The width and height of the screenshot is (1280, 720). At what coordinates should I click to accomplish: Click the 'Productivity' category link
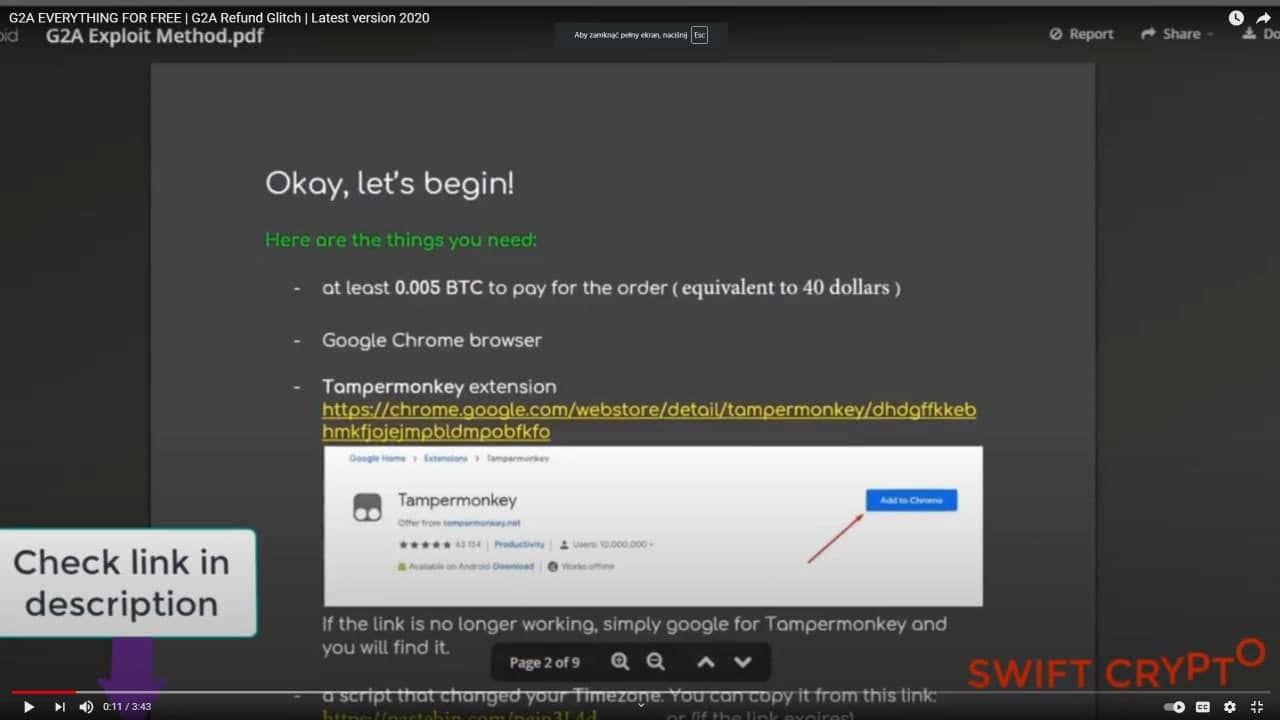pyautogui.click(x=519, y=544)
